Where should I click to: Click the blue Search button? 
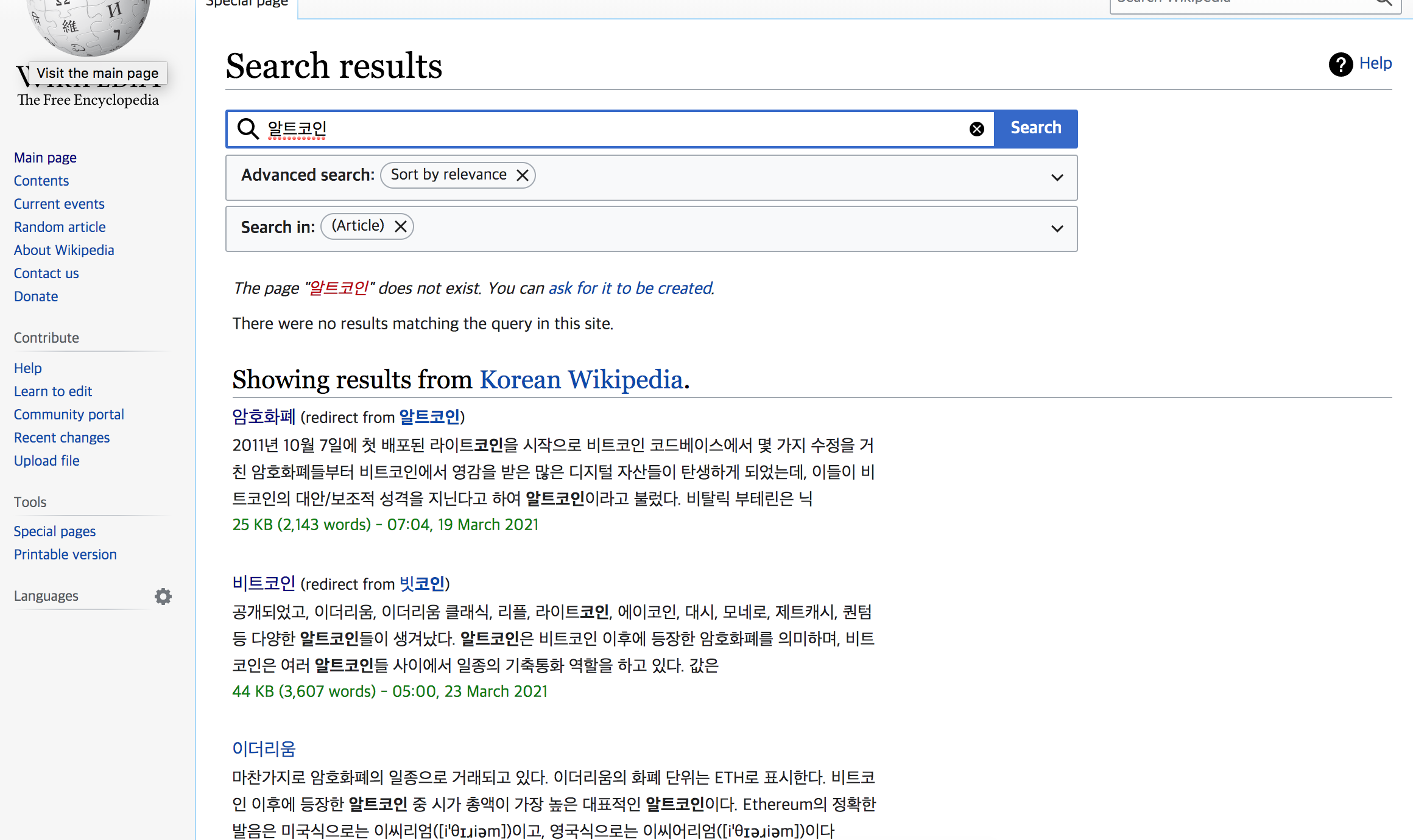pos(1036,128)
